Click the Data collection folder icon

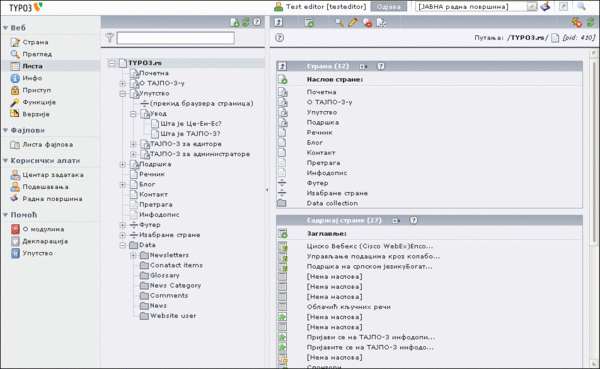point(282,203)
